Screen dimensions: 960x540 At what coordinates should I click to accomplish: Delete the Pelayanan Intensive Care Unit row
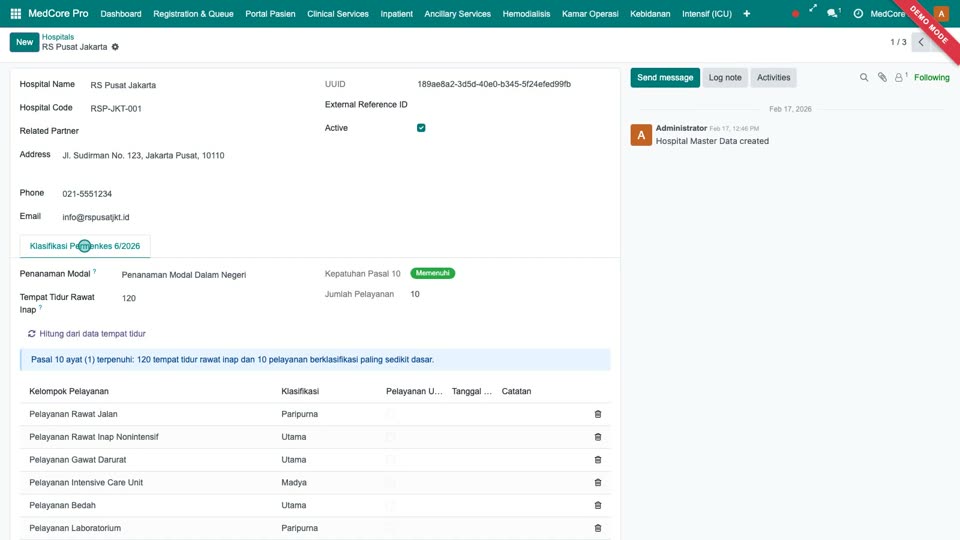click(598, 482)
